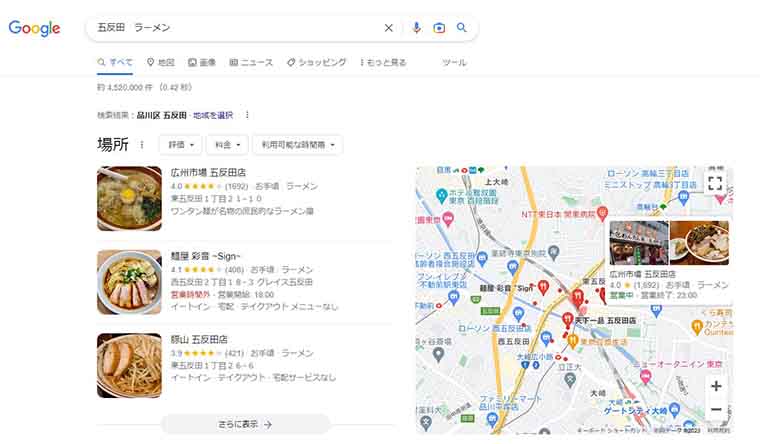Screen dimensions: 760x444
Task: Click the さらに表示 button
Action: [x=245, y=424]
